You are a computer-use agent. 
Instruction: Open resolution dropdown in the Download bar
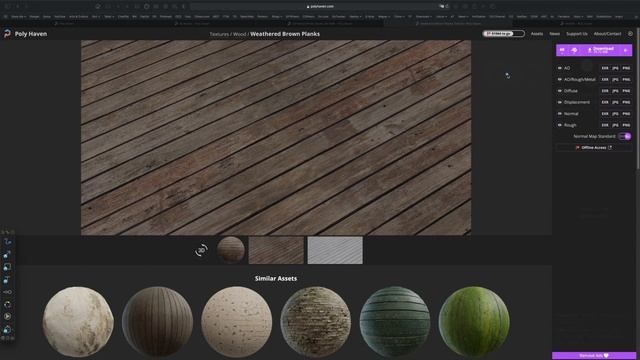pyautogui.click(x=562, y=50)
